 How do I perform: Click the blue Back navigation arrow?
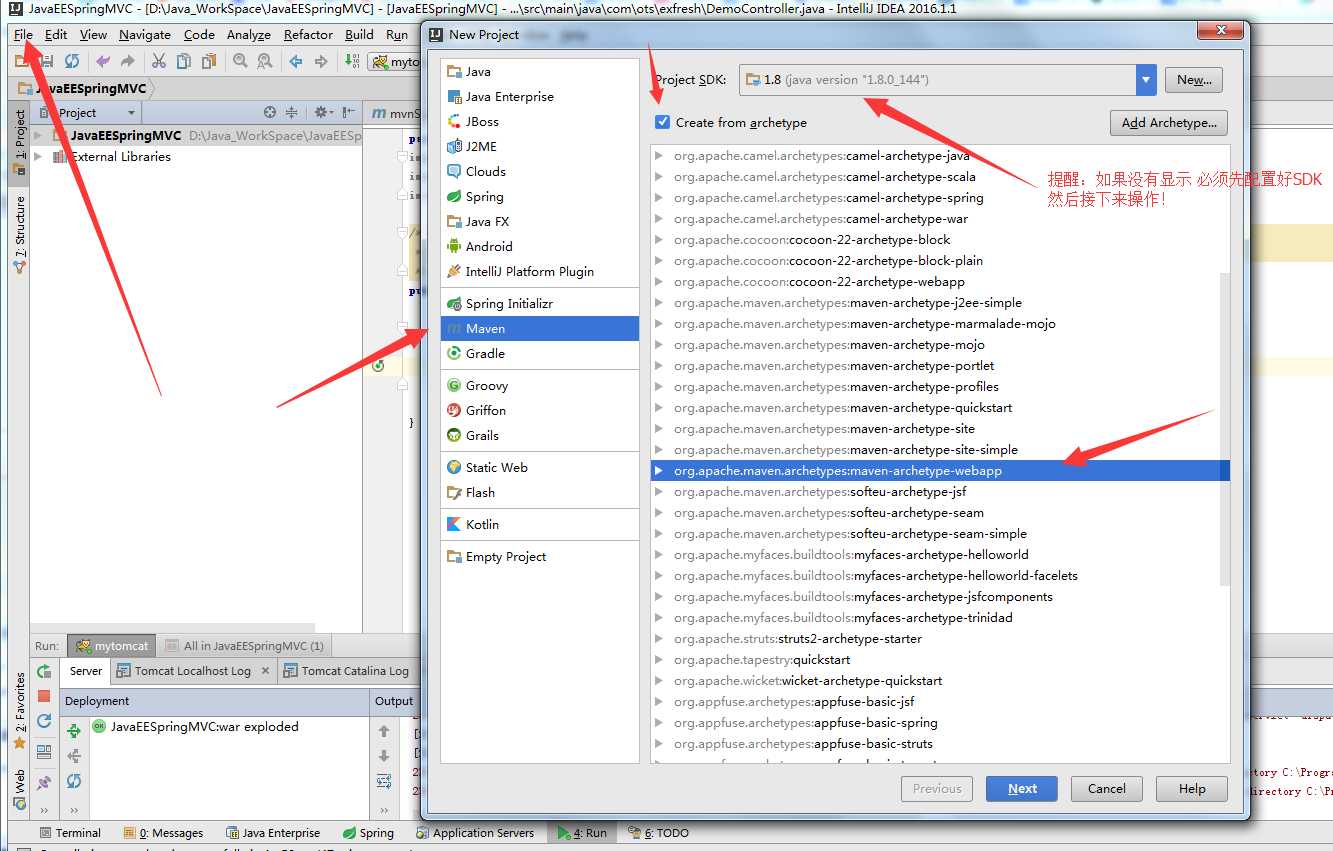296,61
